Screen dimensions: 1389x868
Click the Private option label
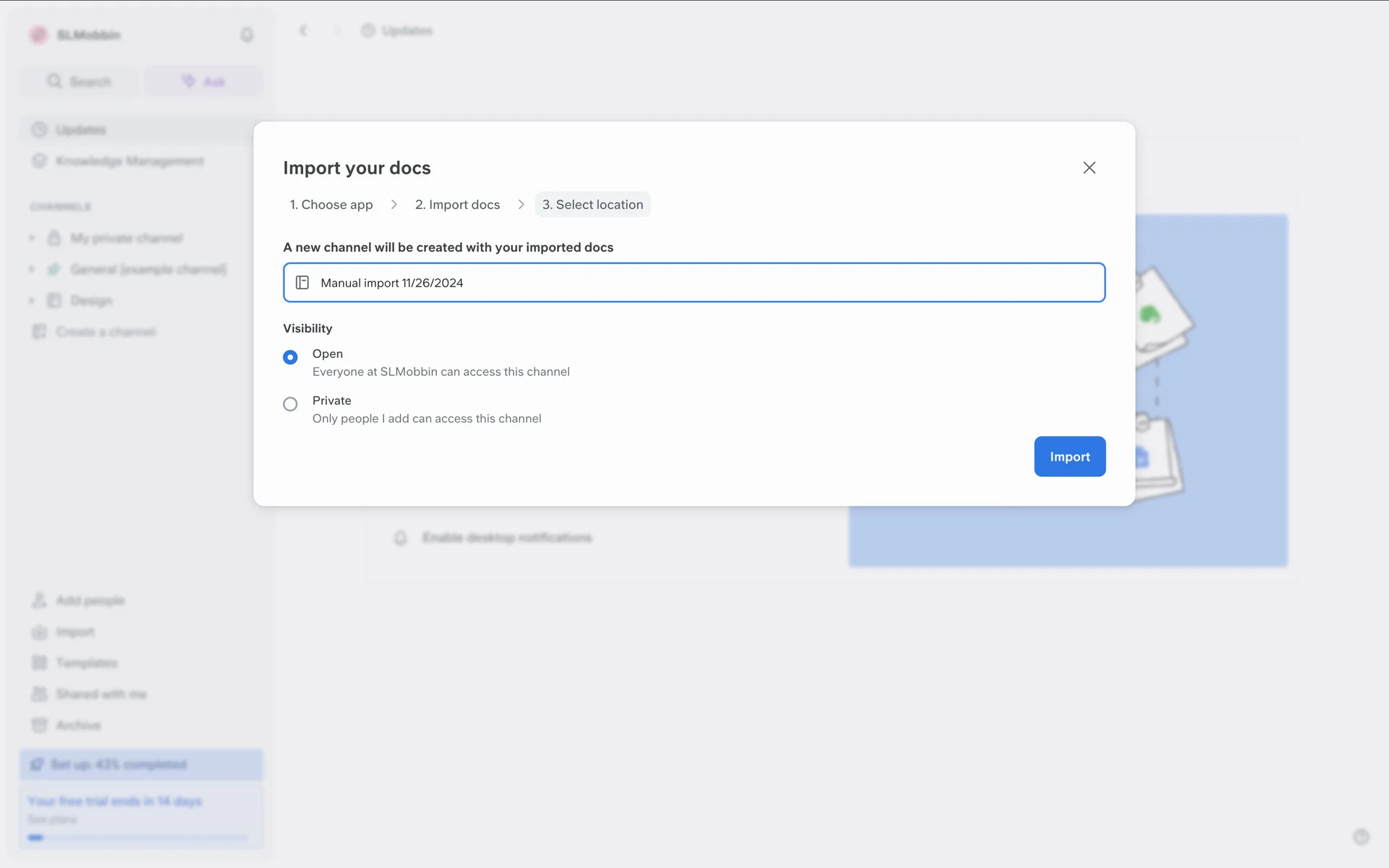(x=332, y=401)
